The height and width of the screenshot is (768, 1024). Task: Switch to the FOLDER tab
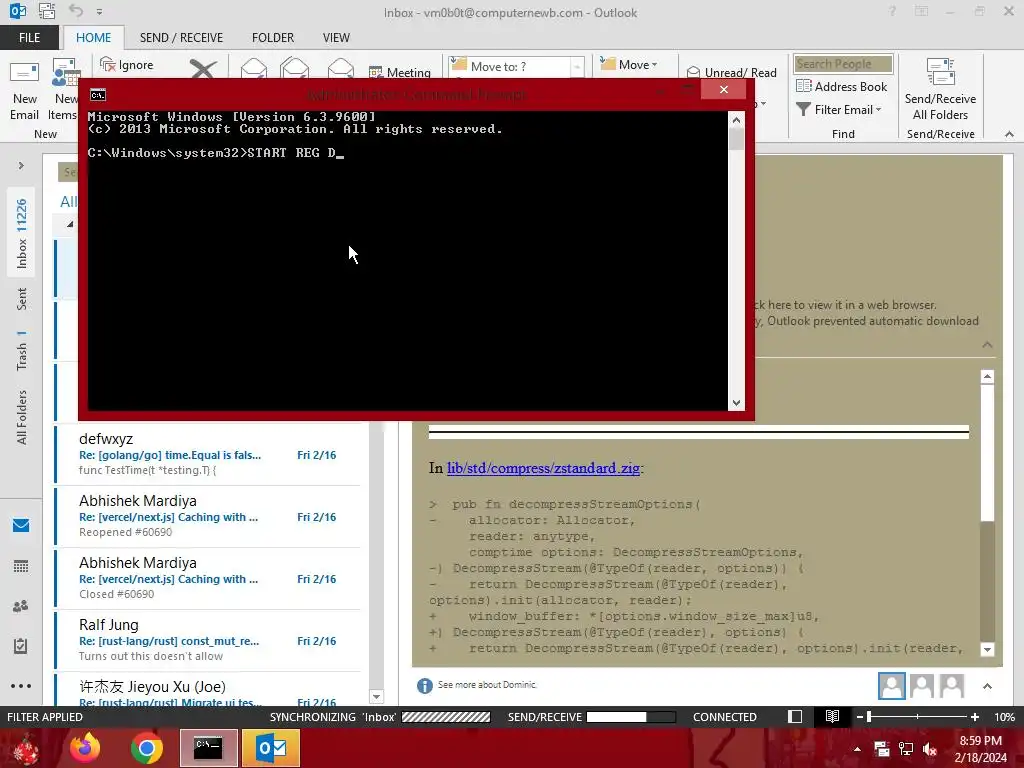(x=273, y=37)
